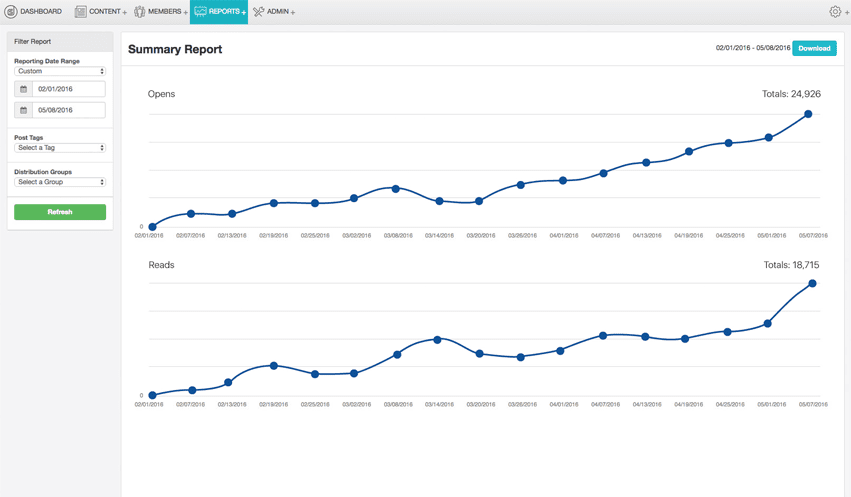The height and width of the screenshot is (497, 851).
Task: Select the last Opens data point at 05/07/2016
Action: coord(808,114)
